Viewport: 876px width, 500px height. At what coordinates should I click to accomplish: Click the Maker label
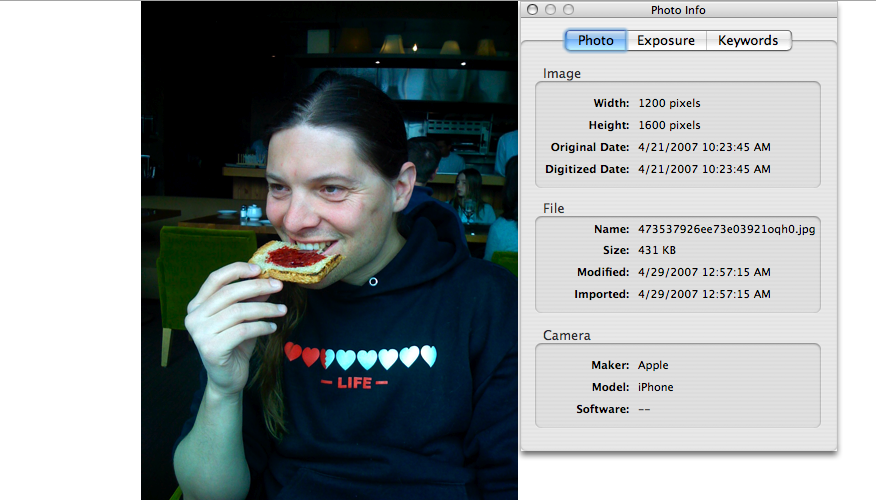pyautogui.click(x=611, y=365)
